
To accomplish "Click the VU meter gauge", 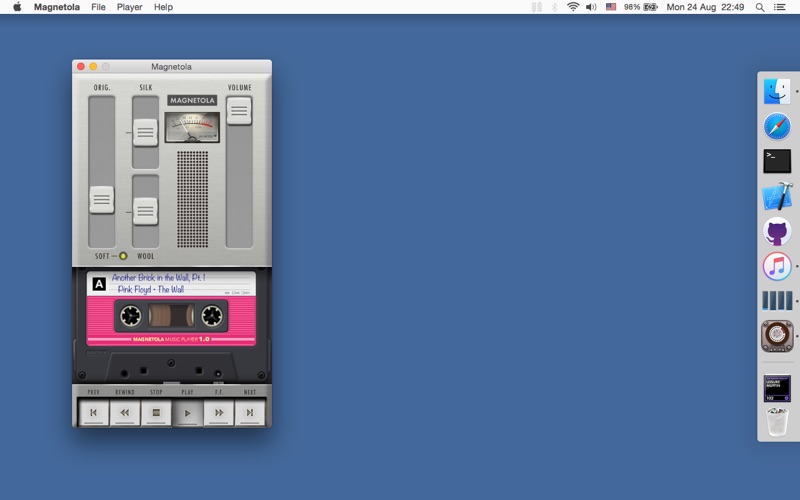I will tap(192, 128).
